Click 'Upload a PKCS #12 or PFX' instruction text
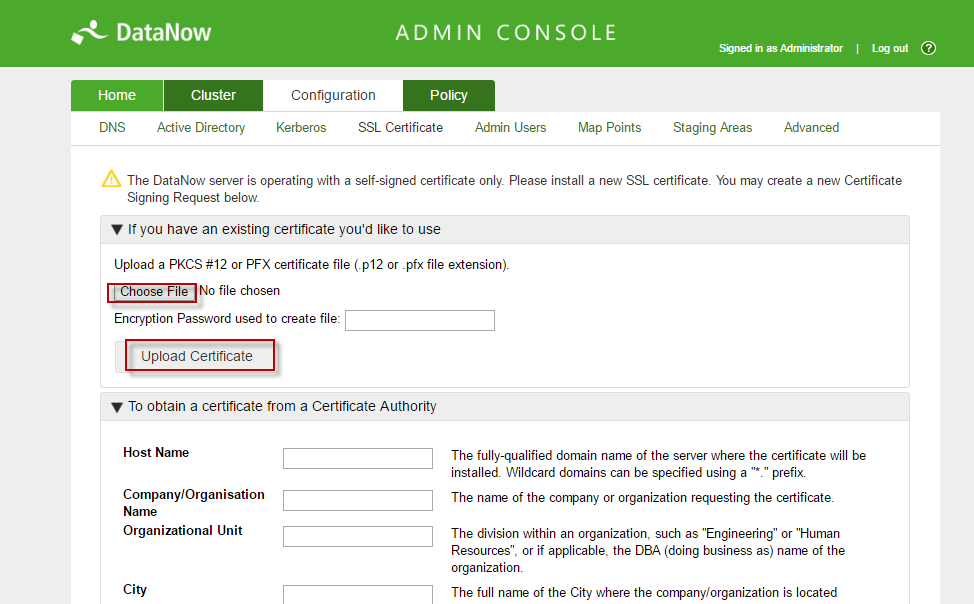 coord(311,265)
